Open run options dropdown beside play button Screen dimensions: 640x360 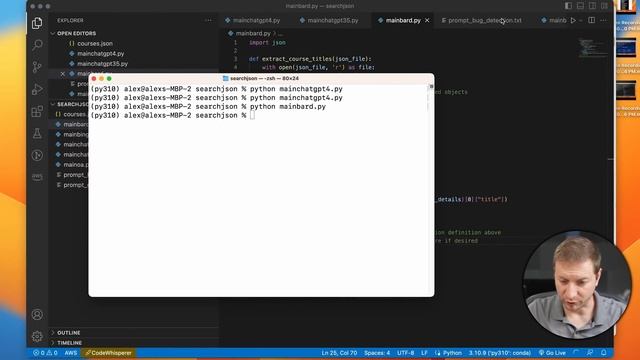(581, 20)
